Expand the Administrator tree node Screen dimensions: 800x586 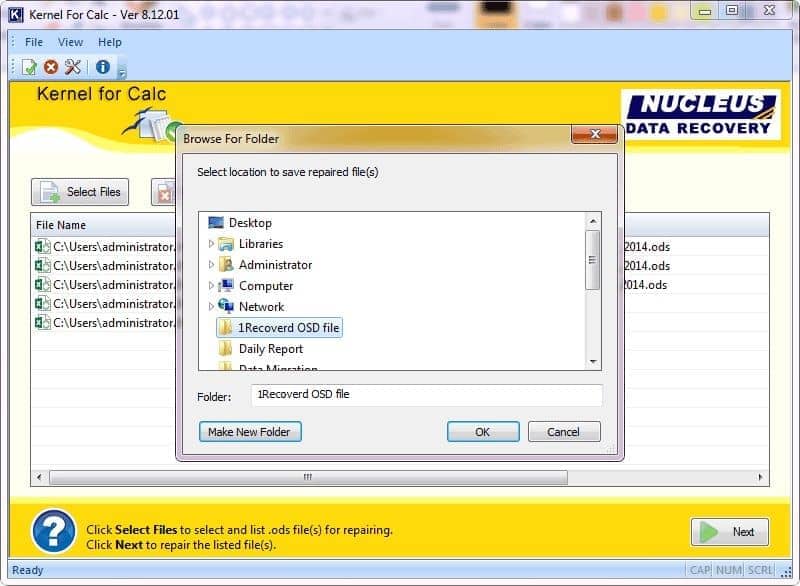tap(211, 265)
